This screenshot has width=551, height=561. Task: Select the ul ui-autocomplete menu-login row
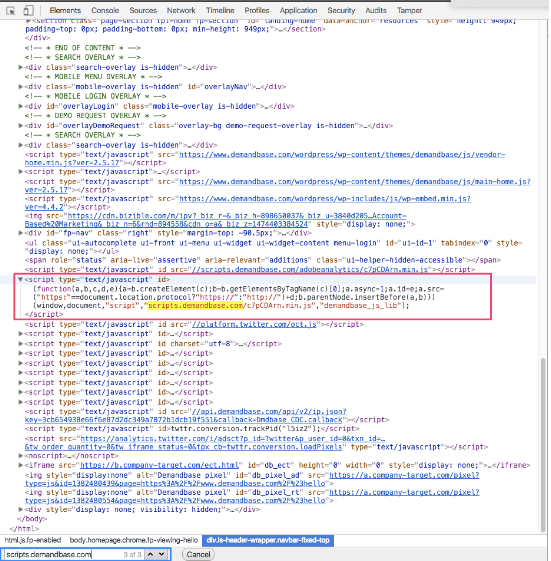(274, 247)
